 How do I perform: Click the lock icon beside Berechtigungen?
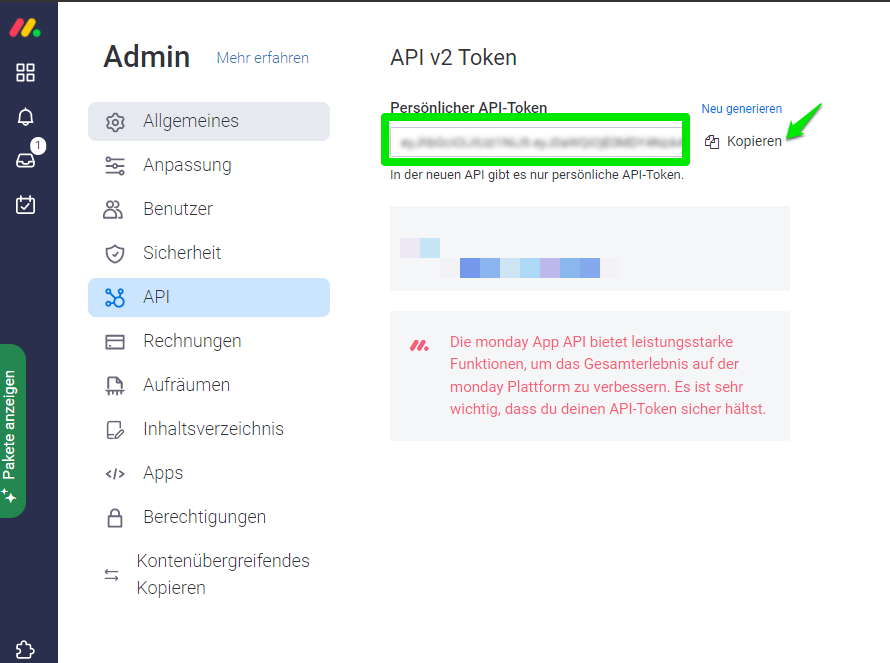coord(115,518)
